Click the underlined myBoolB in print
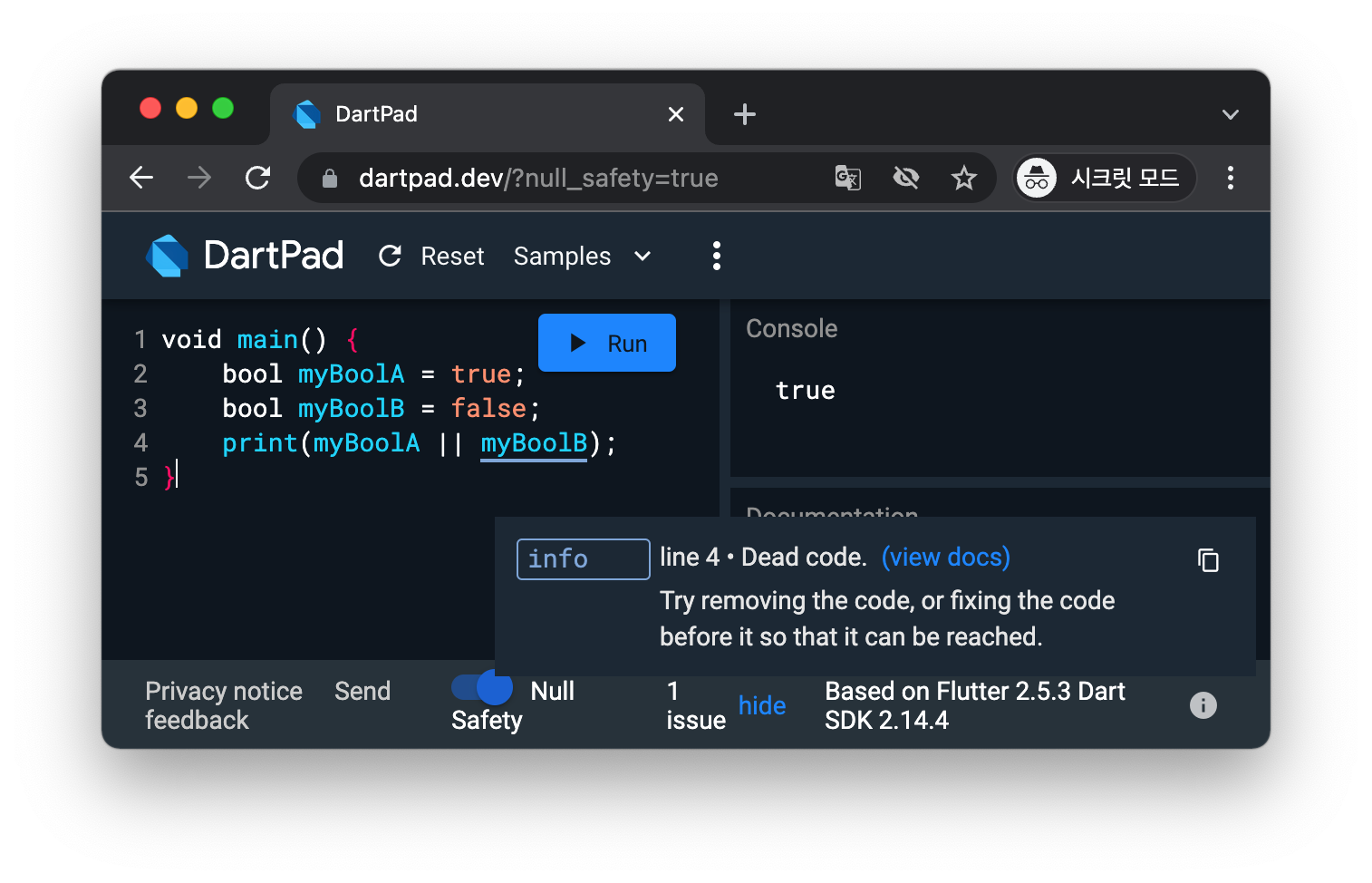The height and width of the screenshot is (883, 1372). 534,443
